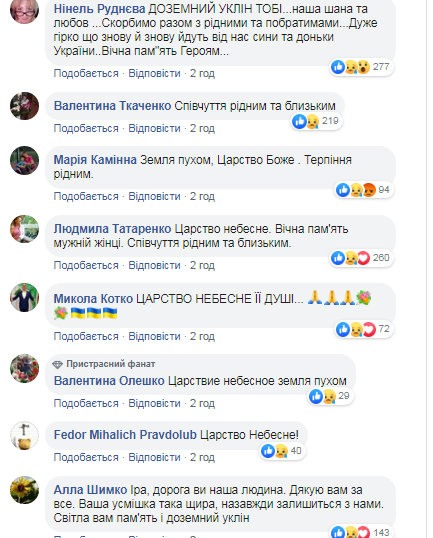Reply to Fedor Mihalich Pravdolub's comment
Screen dimensions: 433x538
click(154, 457)
